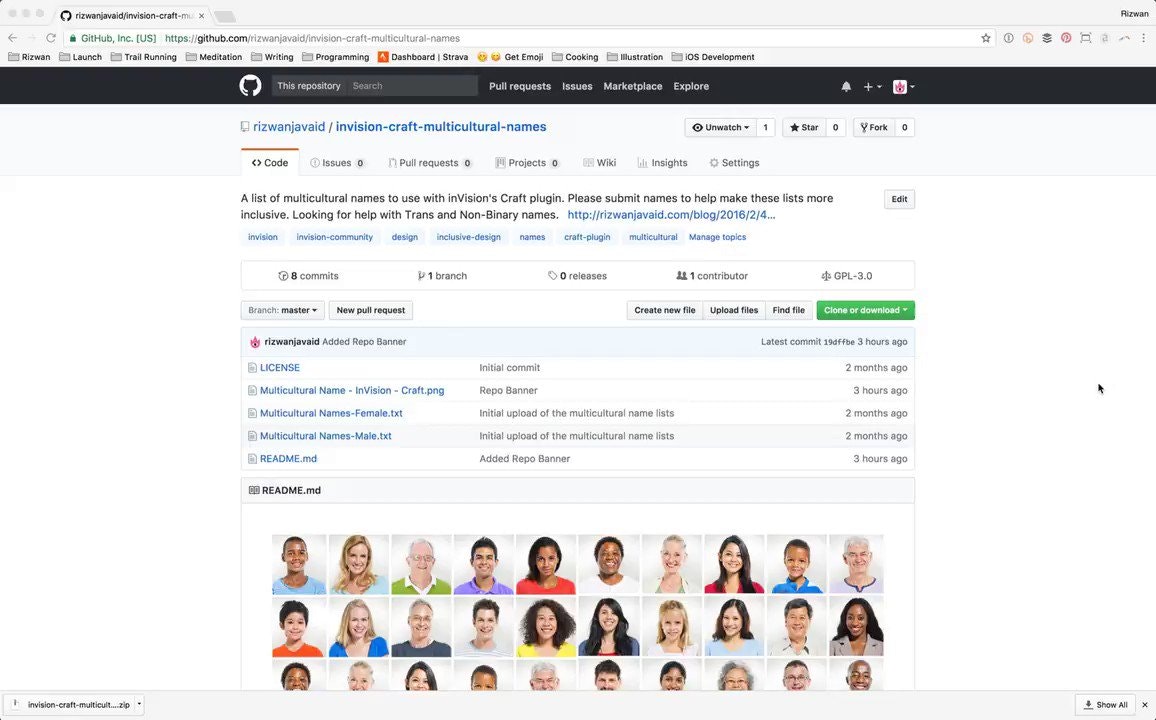
Task: Open the Settings tab
Action: [734, 163]
